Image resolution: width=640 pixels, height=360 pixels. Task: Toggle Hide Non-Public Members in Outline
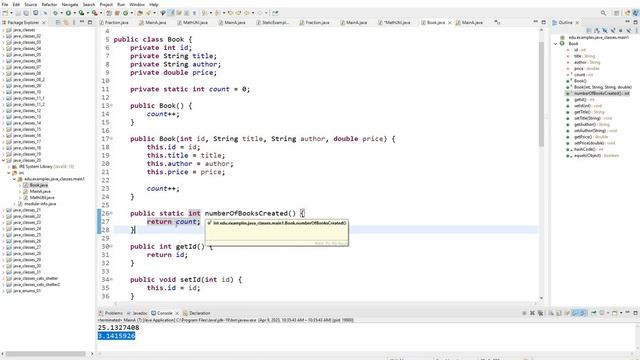point(620,30)
